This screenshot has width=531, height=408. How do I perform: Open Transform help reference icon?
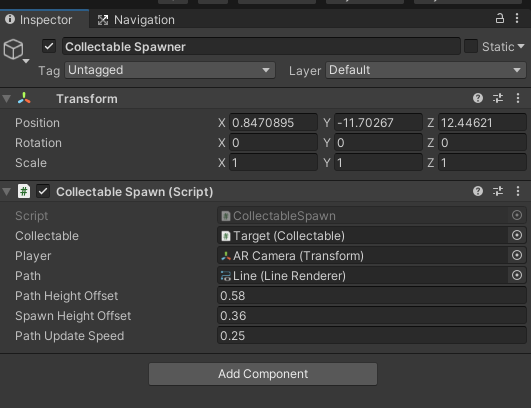478,98
